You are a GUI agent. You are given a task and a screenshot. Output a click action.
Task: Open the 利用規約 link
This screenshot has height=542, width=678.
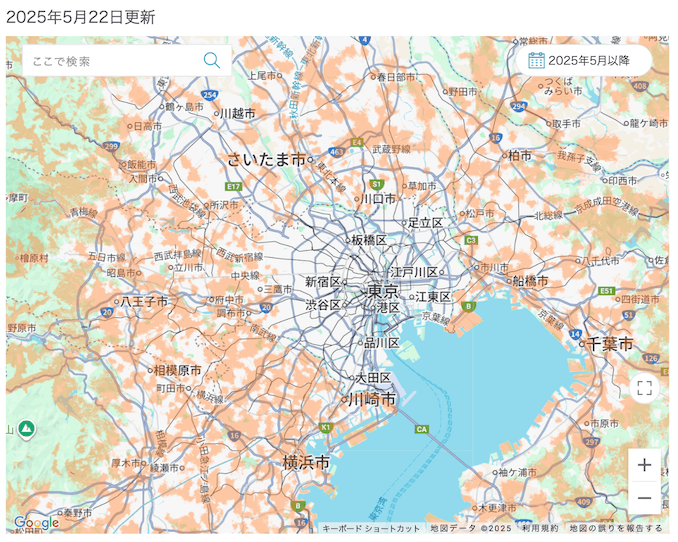(540, 528)
